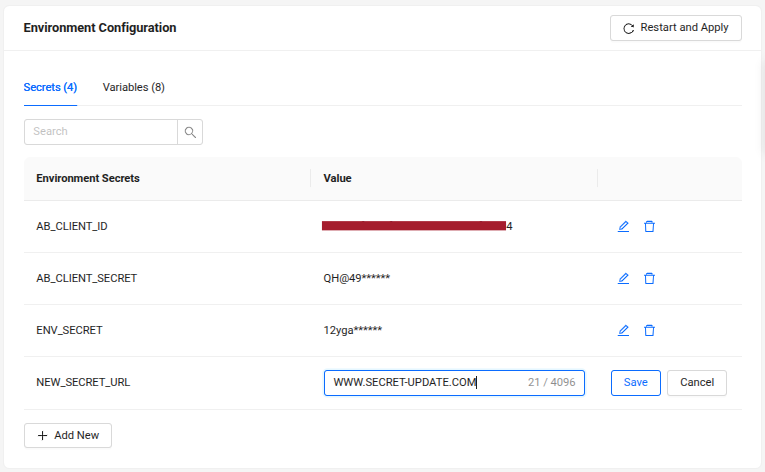Select the Secrets tab
This screenshot has width=765, height=472.
[50, 87]
